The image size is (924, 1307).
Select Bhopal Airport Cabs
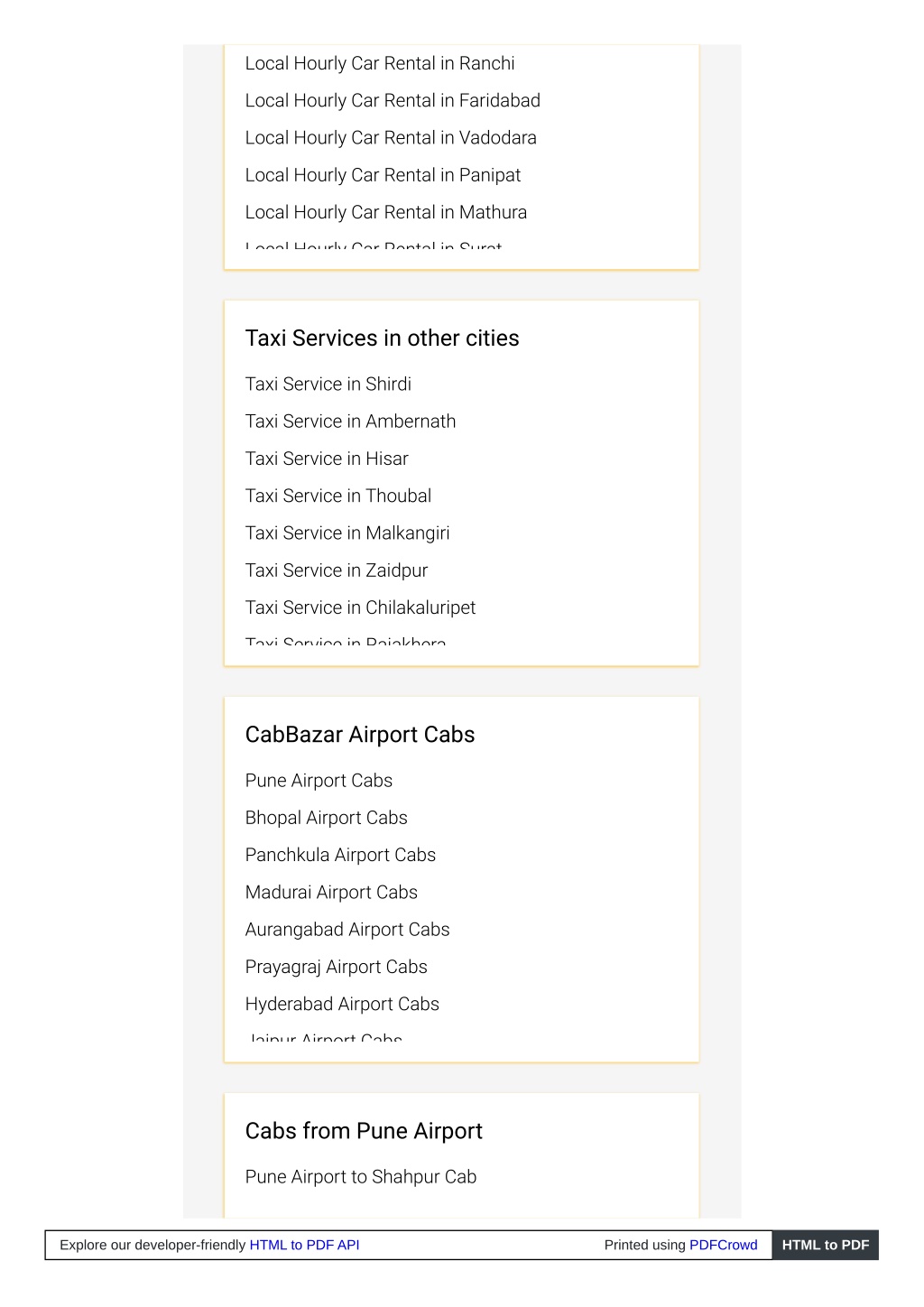point(327,818)
